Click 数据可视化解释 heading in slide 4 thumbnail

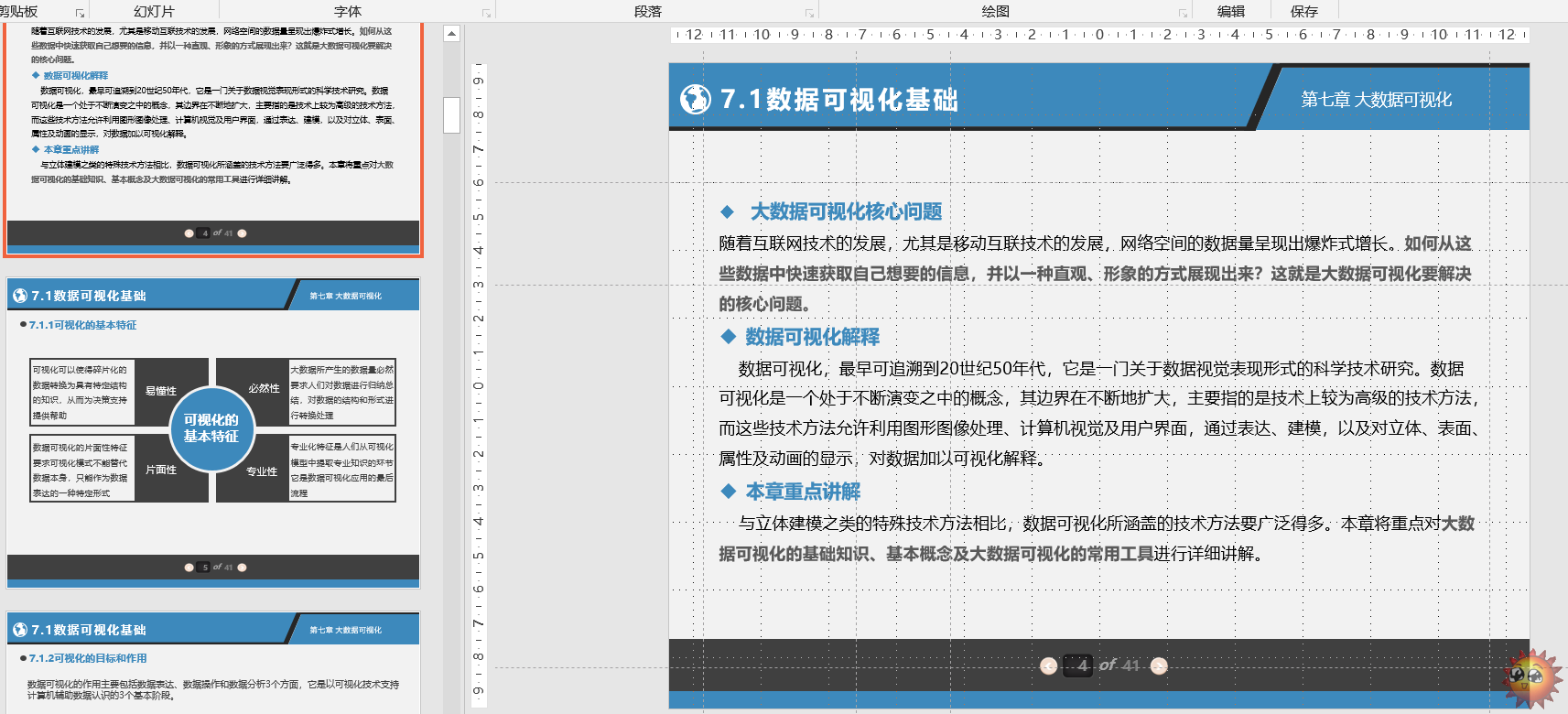pyautogui.click(x=76, y=76)
